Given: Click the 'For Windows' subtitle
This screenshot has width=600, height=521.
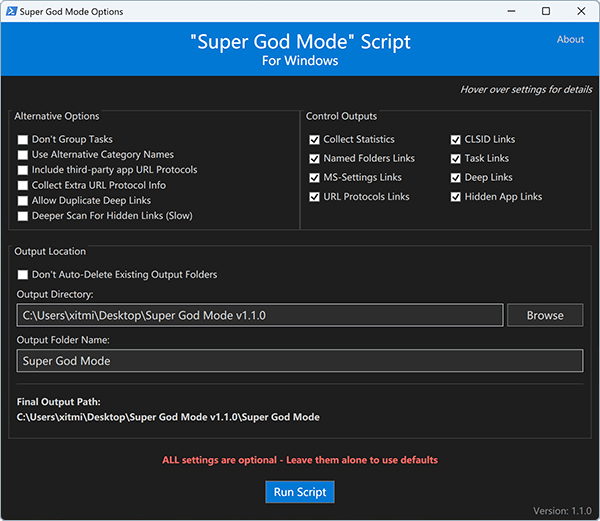Looking at the screenshot, I should click(x=300, y=61).
